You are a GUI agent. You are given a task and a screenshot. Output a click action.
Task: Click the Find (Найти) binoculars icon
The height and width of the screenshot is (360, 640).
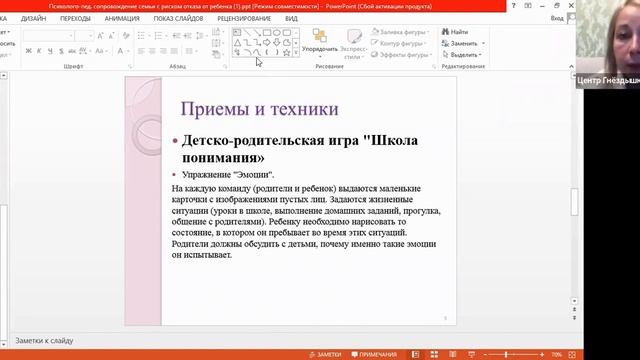(445, 32)
